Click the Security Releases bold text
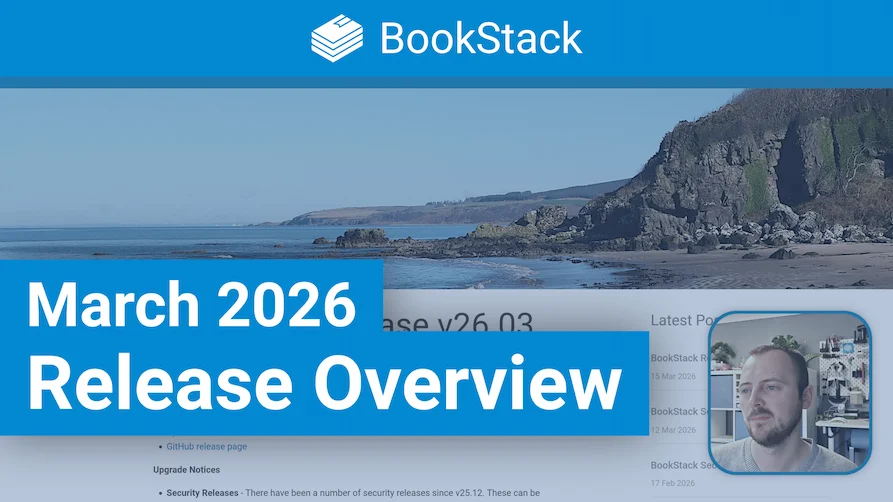This screenshot has width=893, height=502. [x=203, y=492]
